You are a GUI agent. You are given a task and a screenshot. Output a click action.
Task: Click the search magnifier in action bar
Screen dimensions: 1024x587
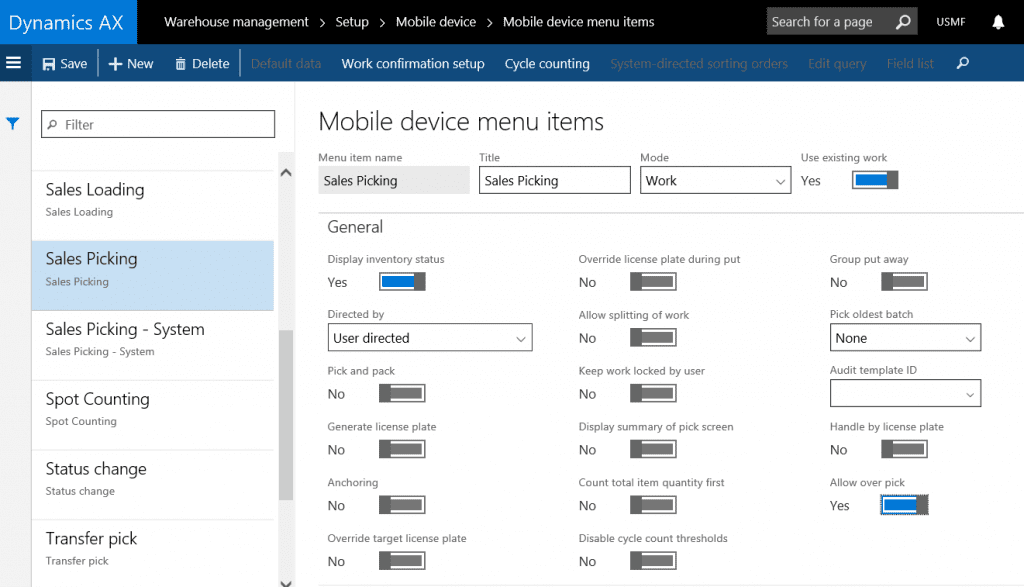point(963,64)
